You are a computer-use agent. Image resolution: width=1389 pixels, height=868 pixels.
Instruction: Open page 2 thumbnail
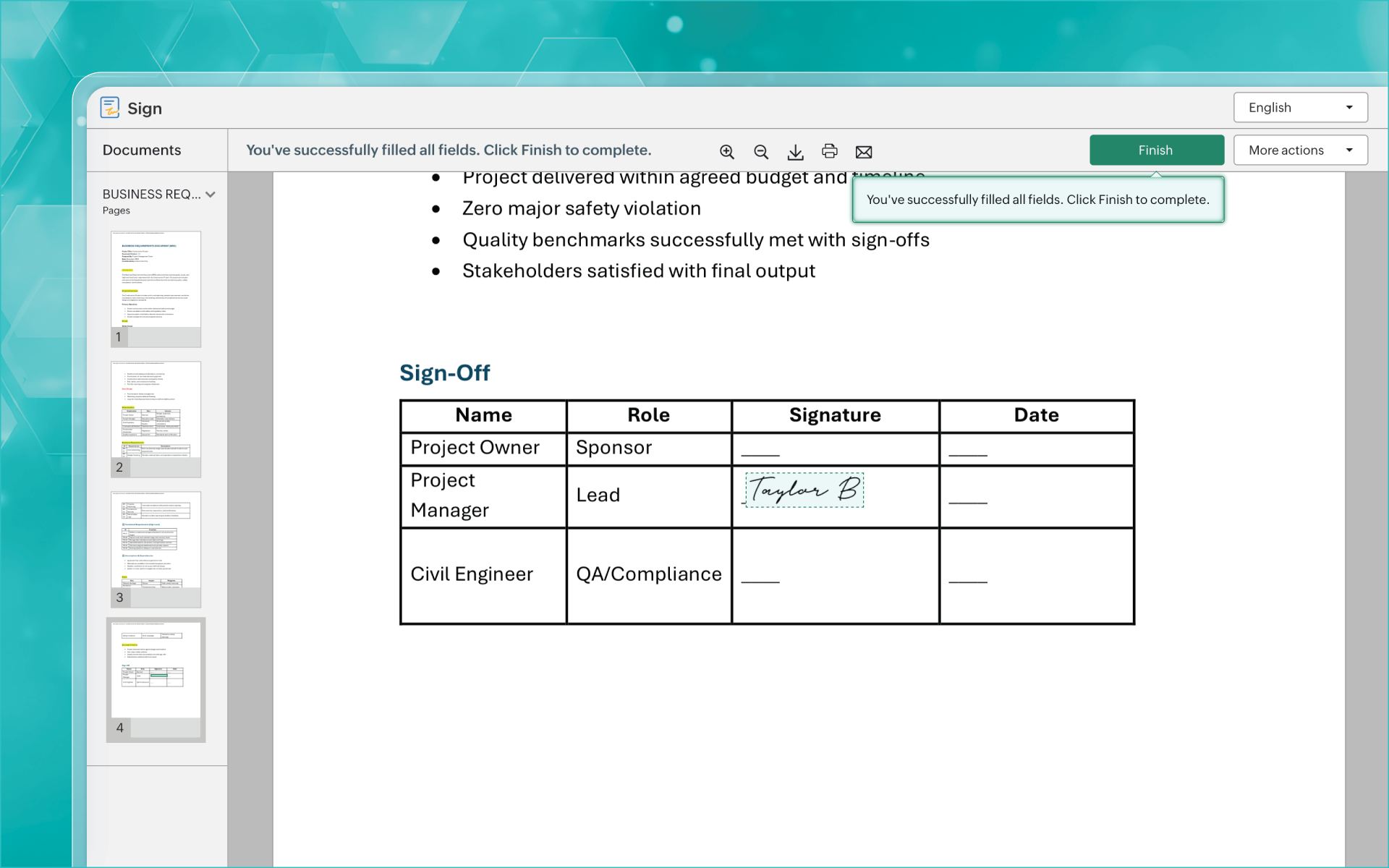pos(156,419)
